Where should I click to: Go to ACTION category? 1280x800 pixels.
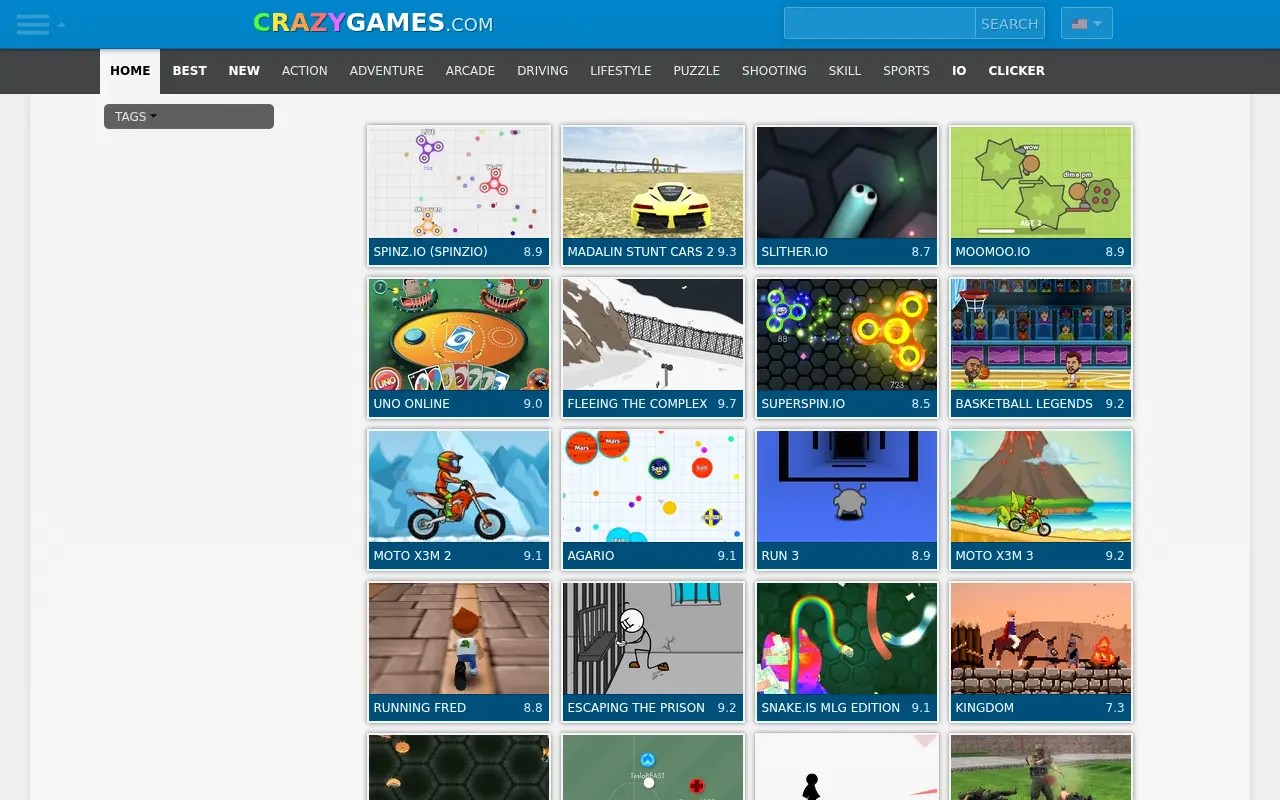click(305, 71)
